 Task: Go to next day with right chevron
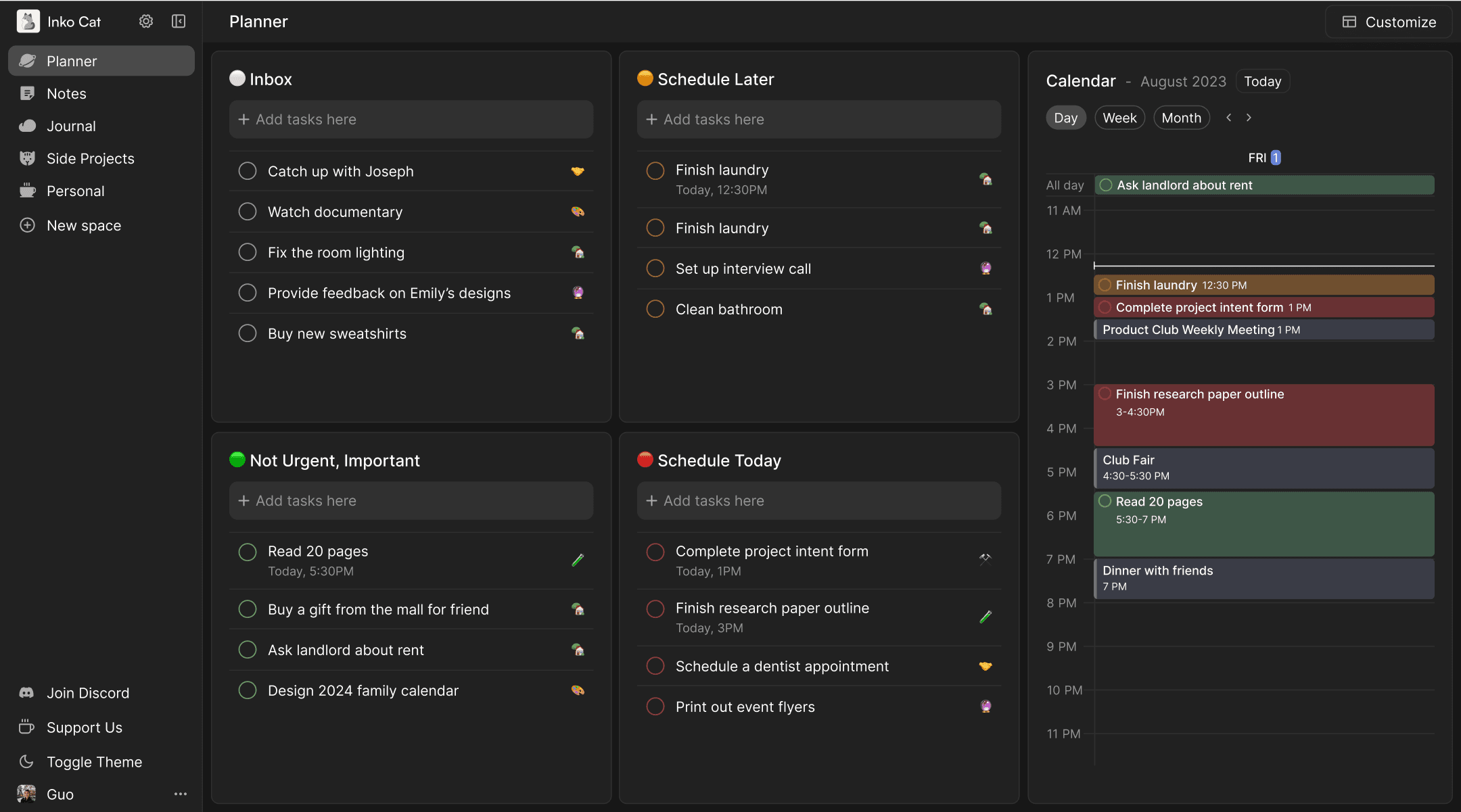pos(1249,118)
